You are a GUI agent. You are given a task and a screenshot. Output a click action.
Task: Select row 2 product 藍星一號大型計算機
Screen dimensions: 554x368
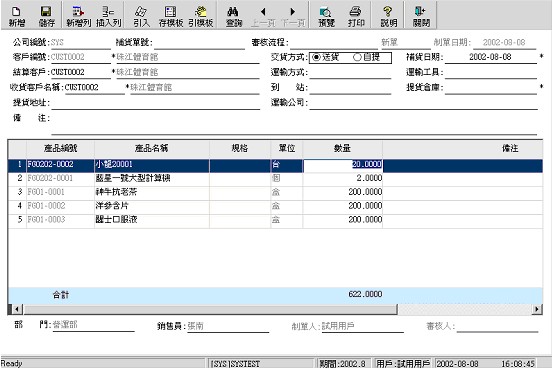coord(133,178)
